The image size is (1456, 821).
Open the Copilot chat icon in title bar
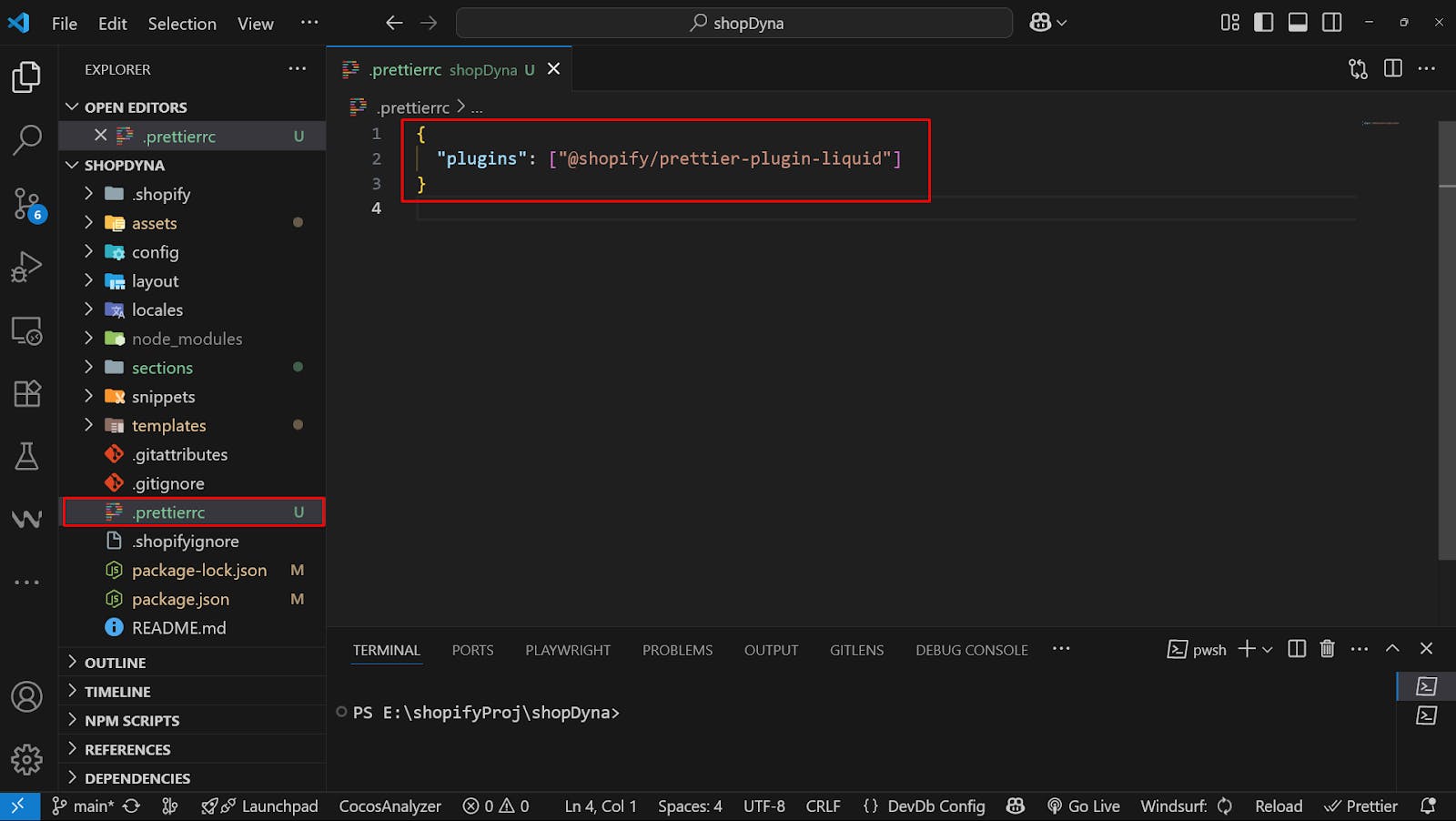tap(1047, 23)
